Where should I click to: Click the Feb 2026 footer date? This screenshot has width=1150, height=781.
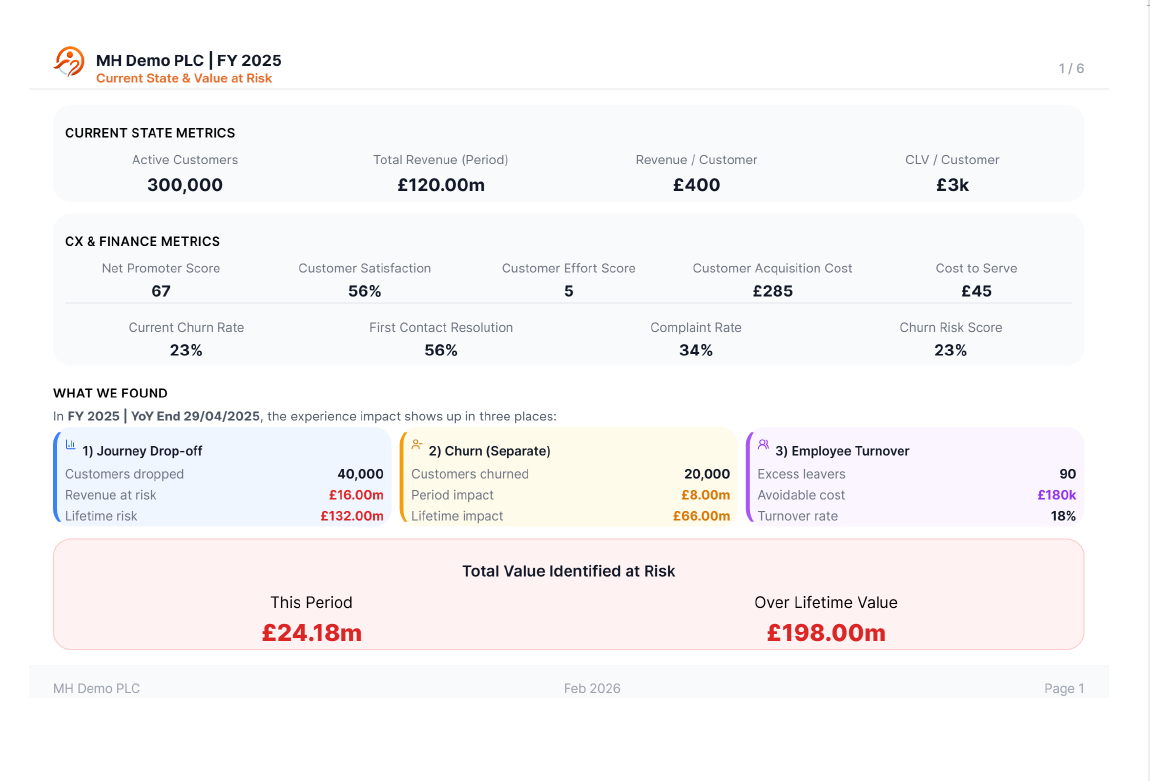coord(592,688)
